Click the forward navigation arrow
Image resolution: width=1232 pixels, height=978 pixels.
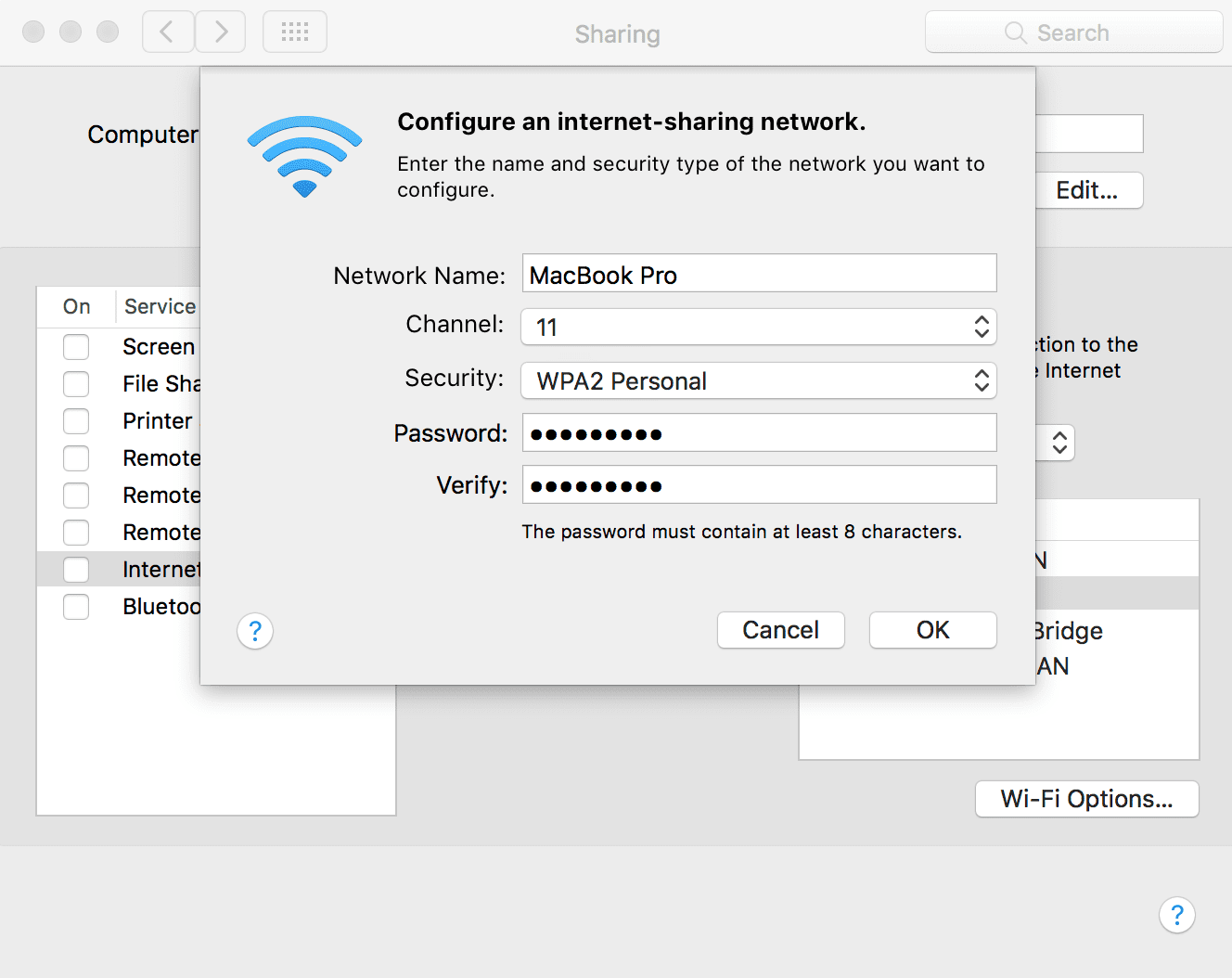click(x=221, y=32)
